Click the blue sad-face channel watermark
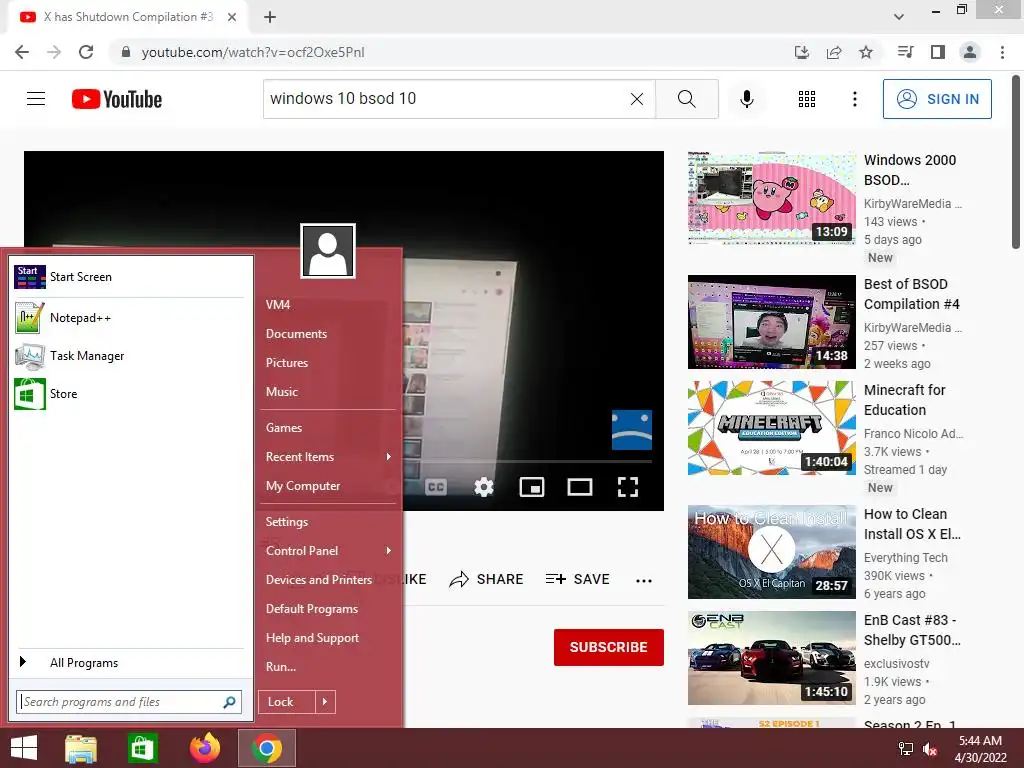The image size is (1024, 768). 632,430
